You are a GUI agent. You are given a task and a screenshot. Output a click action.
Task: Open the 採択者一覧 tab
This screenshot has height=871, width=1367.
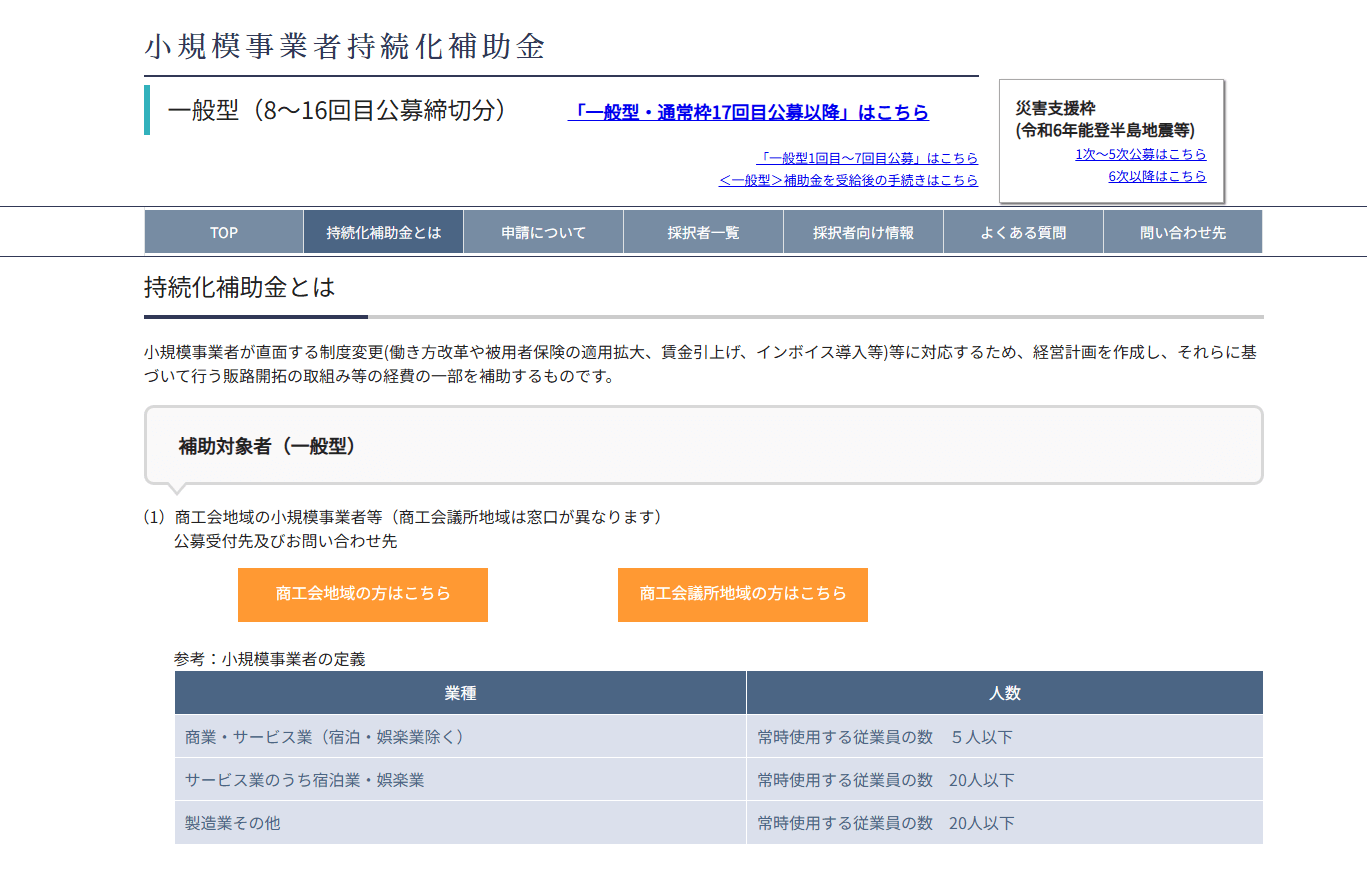(703, 231)
